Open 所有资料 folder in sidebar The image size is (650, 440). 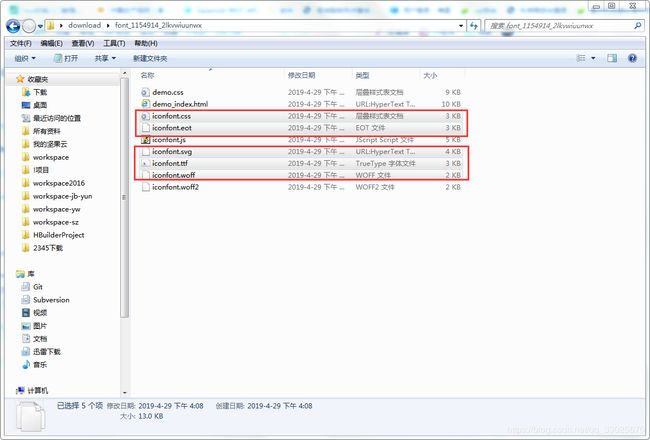[46, 131]
